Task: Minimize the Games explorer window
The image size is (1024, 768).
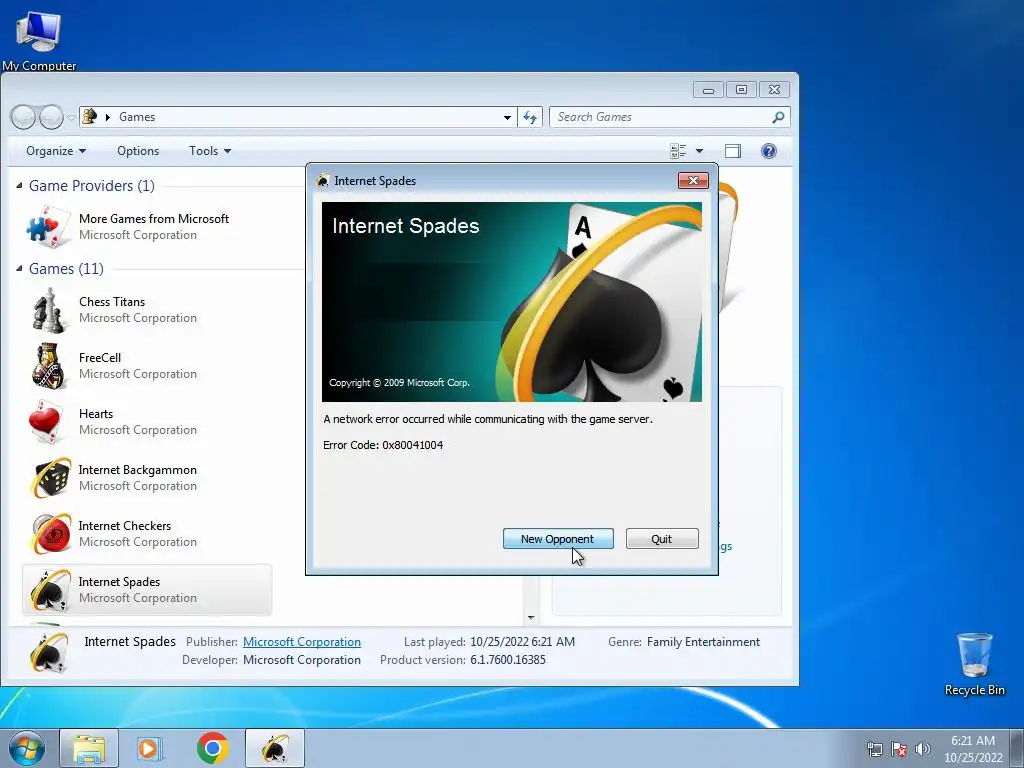Action: (708, 90)
